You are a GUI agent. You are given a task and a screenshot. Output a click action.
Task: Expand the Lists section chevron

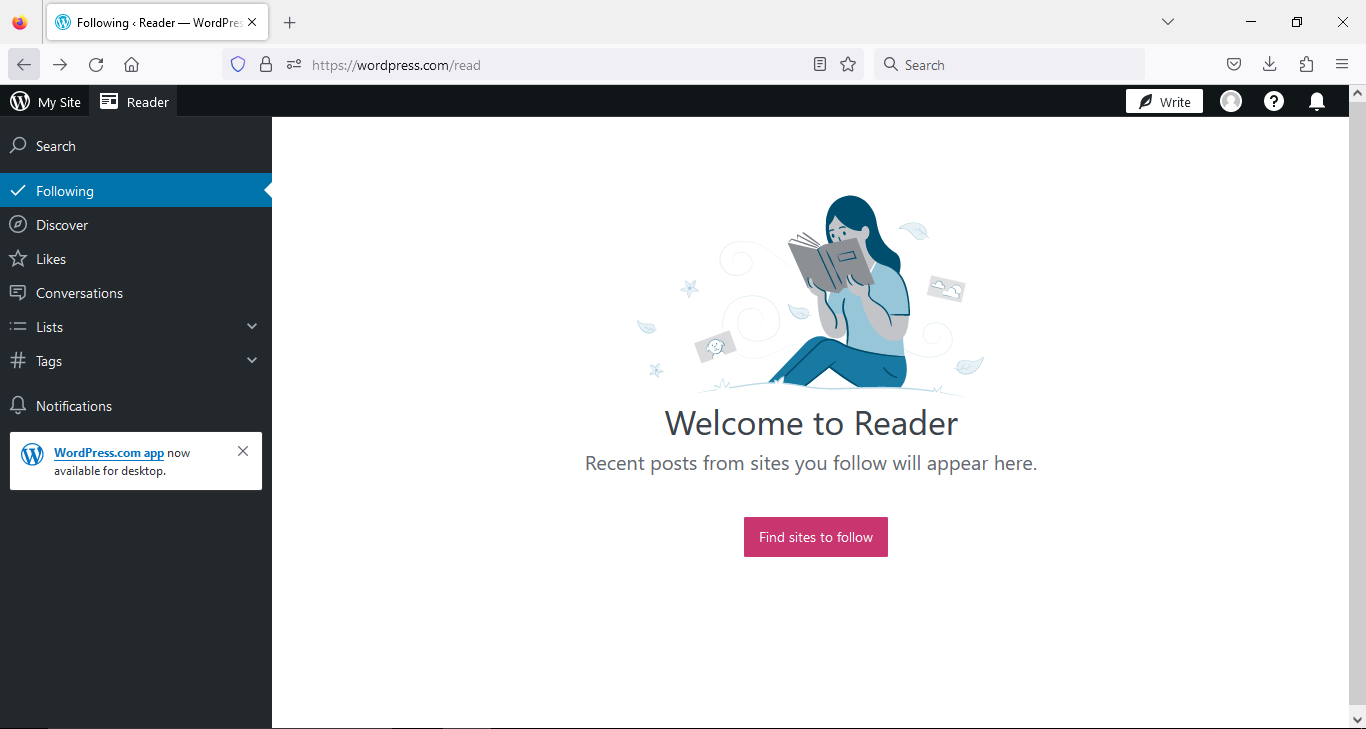[x=252, y=327]
